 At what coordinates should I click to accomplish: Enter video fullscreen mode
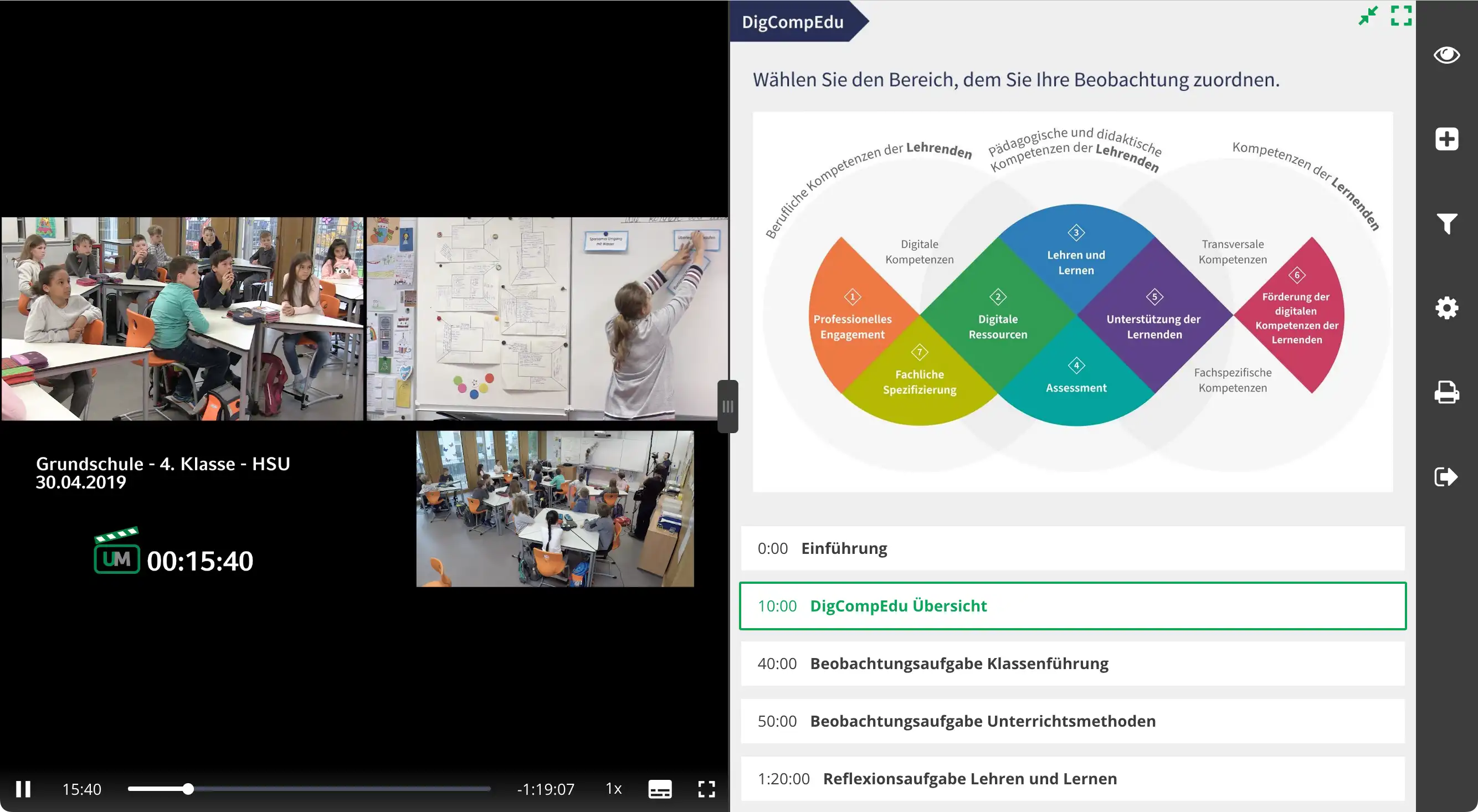coord(706,789)
